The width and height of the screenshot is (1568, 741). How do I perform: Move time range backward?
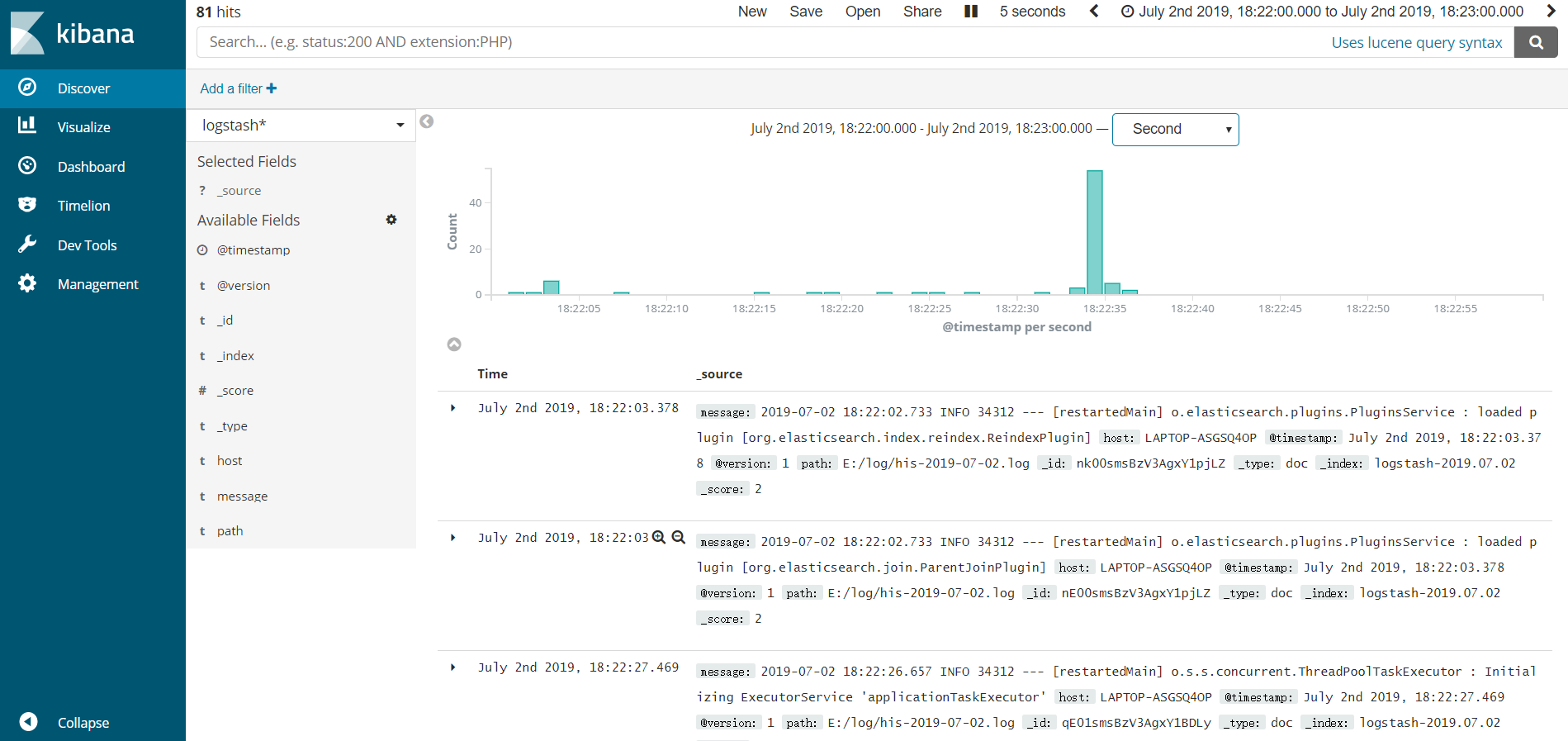point(1094,12)
